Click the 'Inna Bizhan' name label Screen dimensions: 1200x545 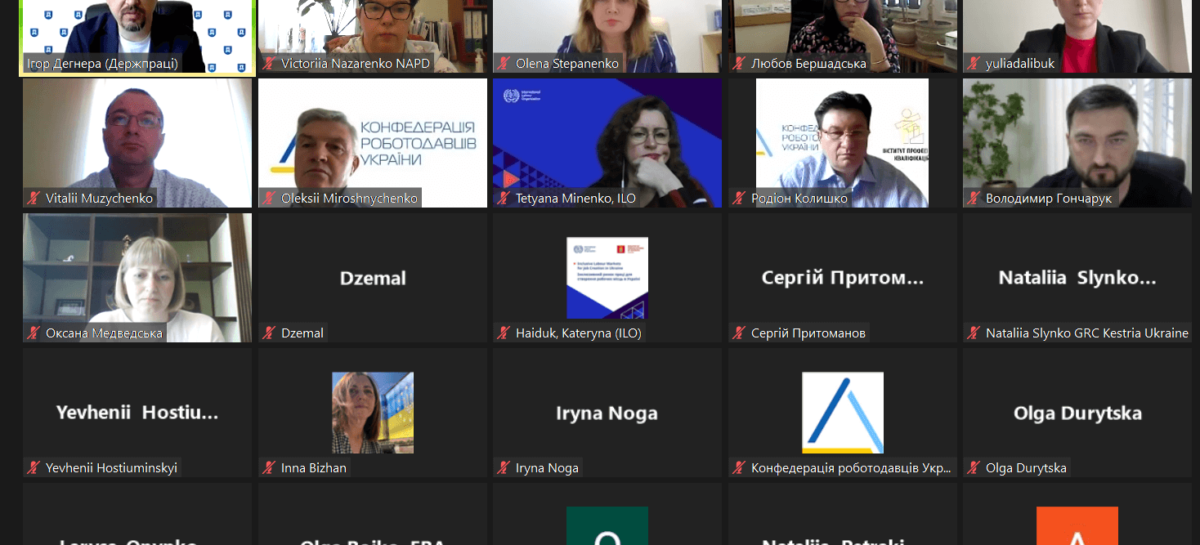tap(313, 467)
